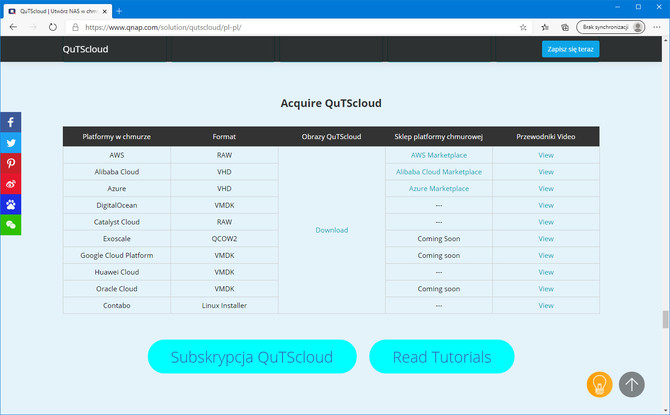Add this page to favorites star
This screenshot has width=670, height=415.
tap(523, 27)
